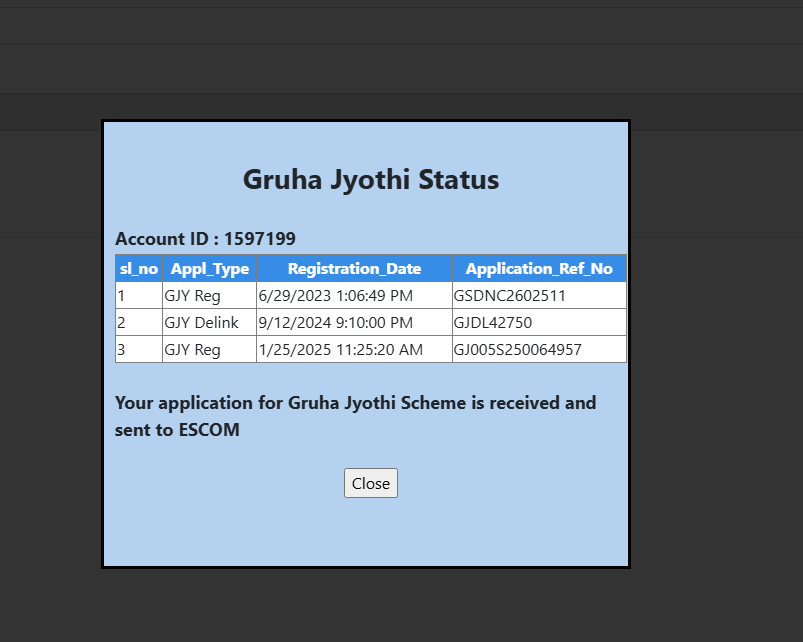803x642 pixels.
Task: Select reference number GJDL42750
Action: (x=493, y=323)
